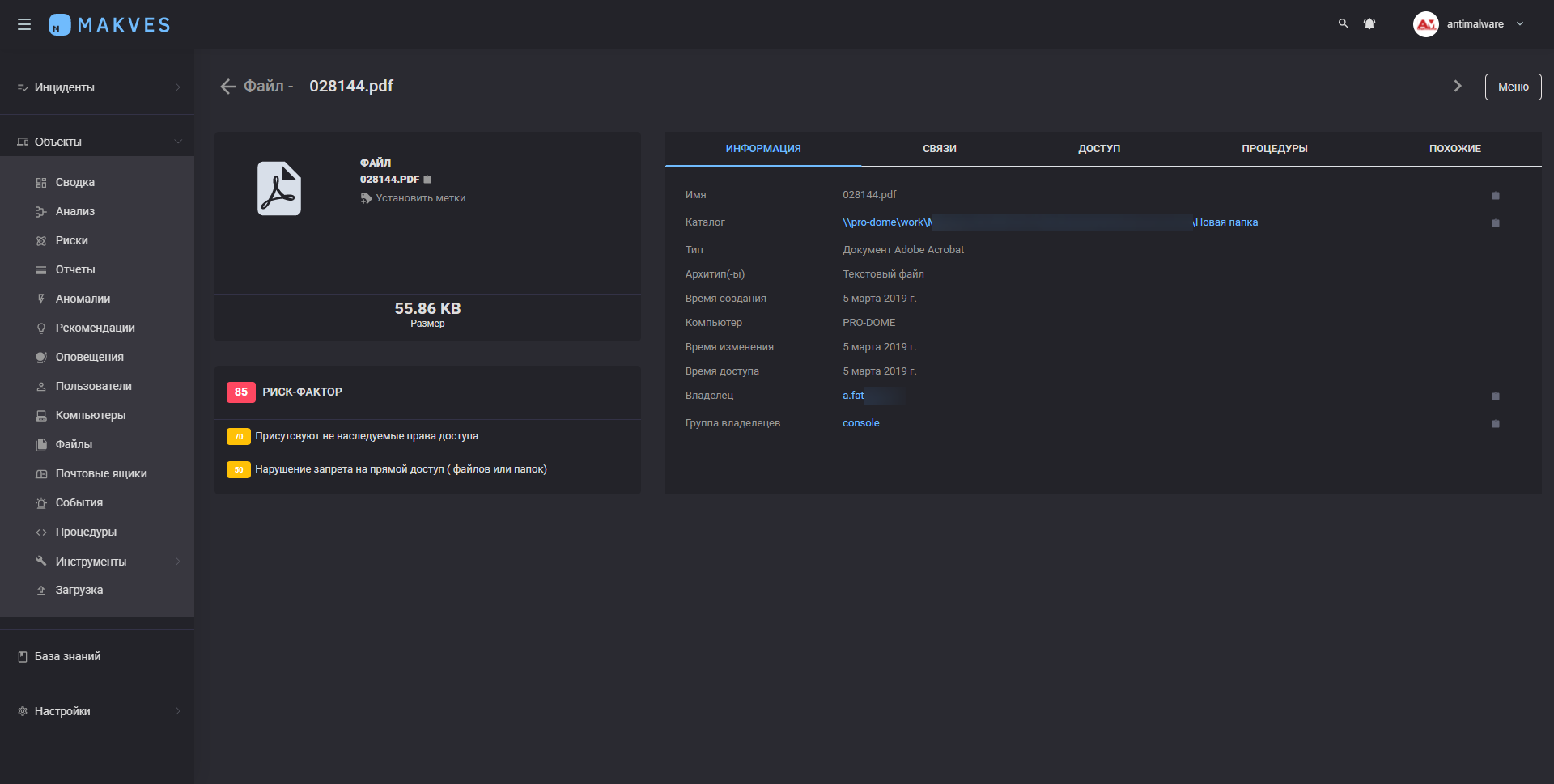Switch to the Информация tab
This screenshot has width=1554, height=784.
(x=763, y=149)
